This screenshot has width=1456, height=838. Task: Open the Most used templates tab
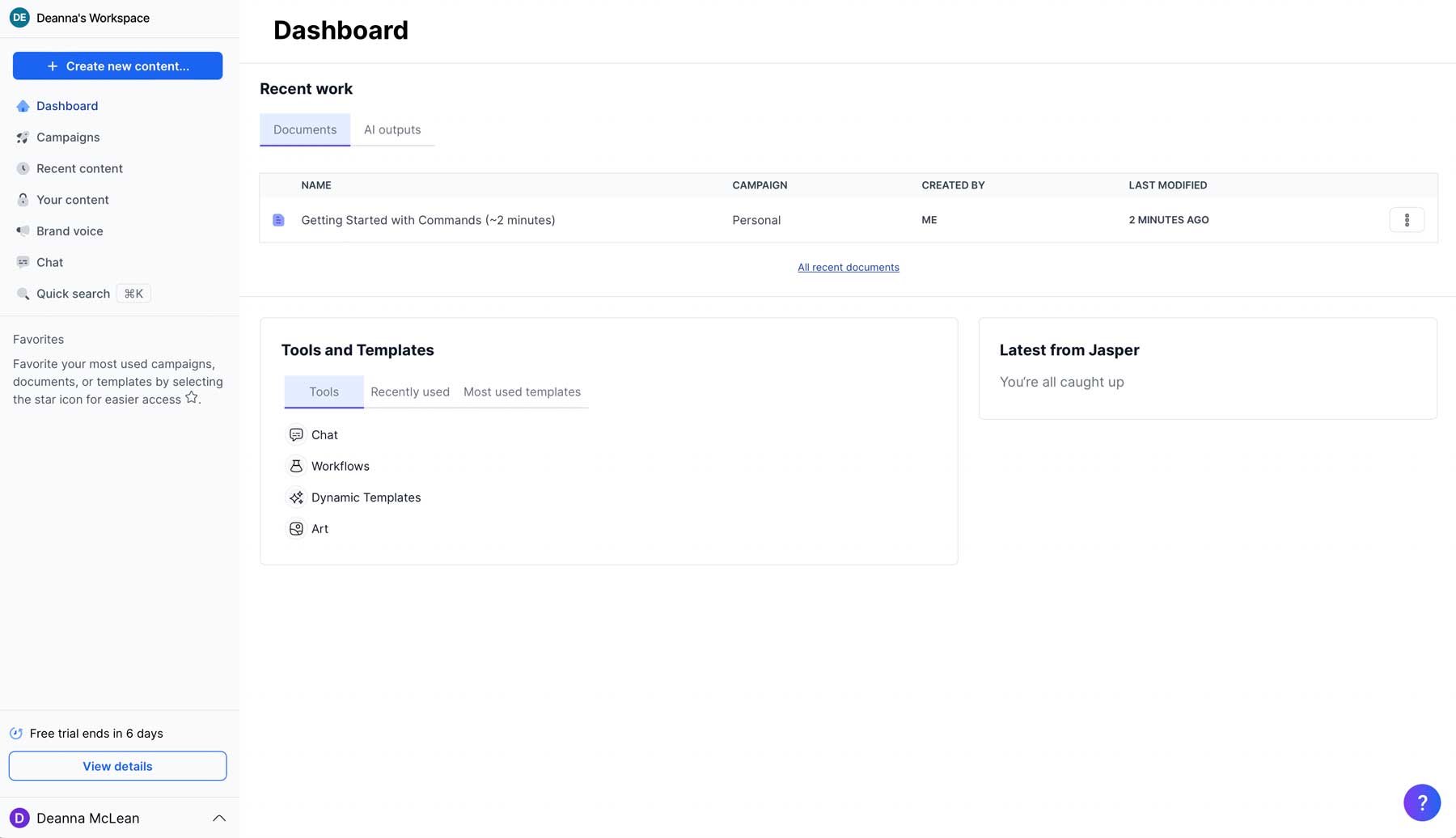coord(522,391)
